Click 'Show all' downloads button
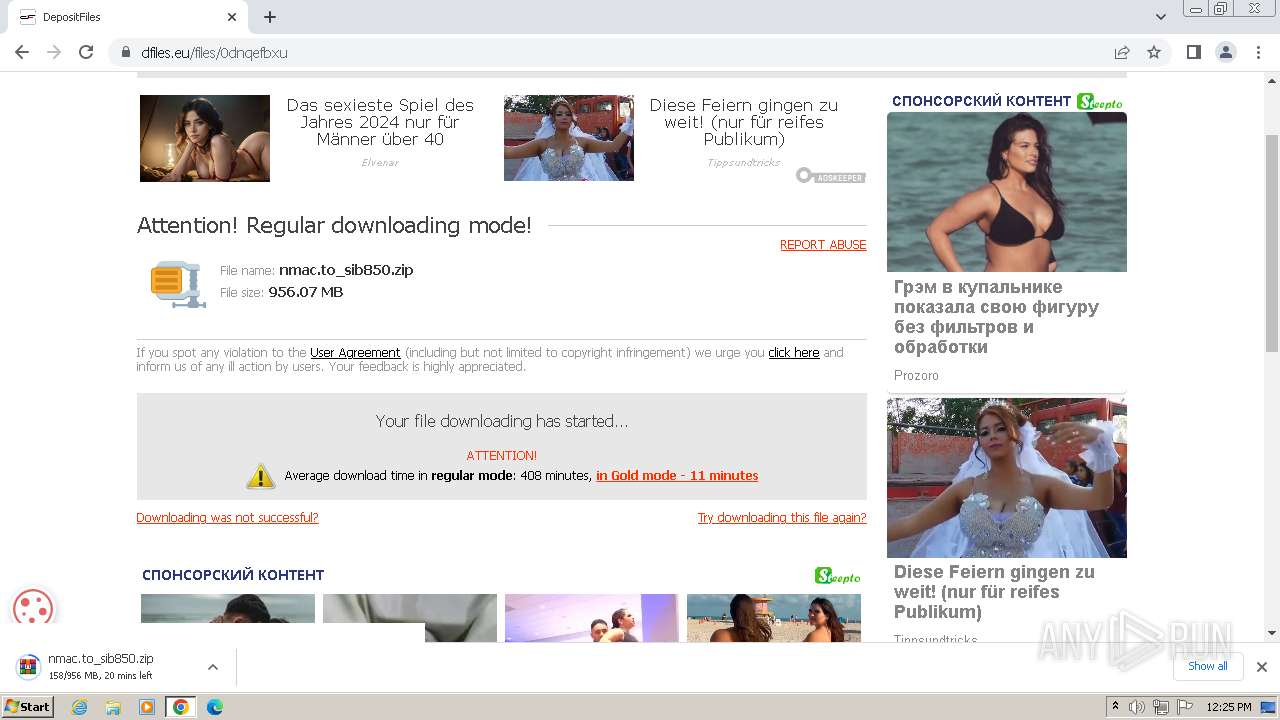This screenshot has height=720, width=1280. coord(1207,666)
